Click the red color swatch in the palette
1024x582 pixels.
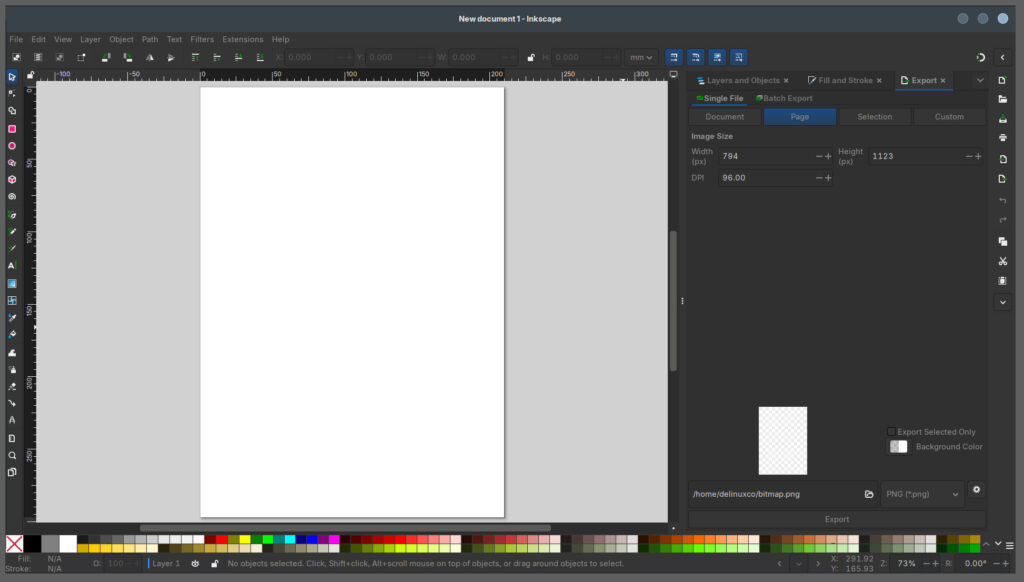(x=220, y=540)
